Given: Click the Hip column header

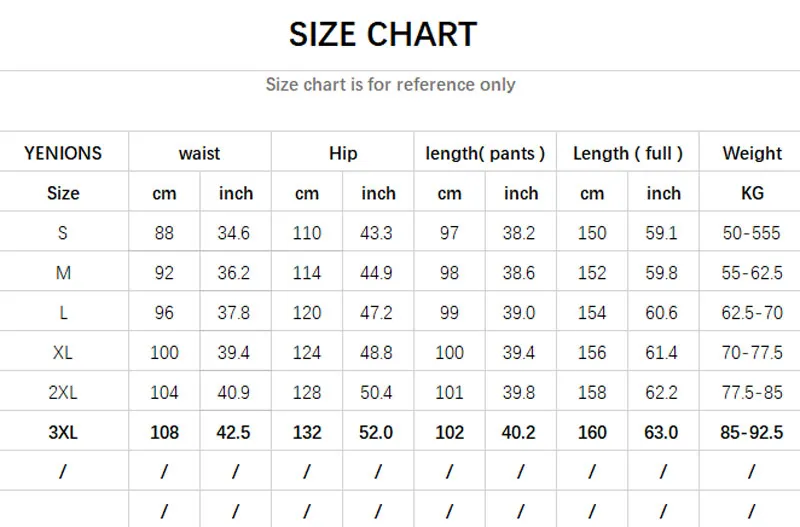Looking at the screenshot, I should [342, 153].
